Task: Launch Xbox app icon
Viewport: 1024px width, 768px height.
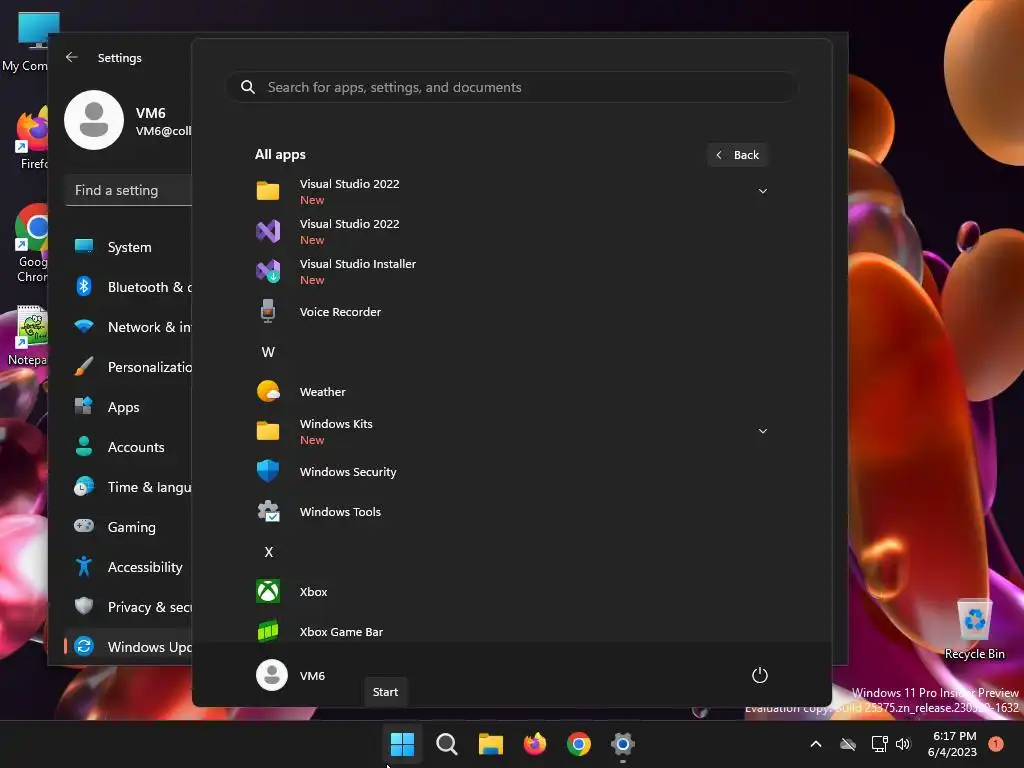Action: click(268, 591)
